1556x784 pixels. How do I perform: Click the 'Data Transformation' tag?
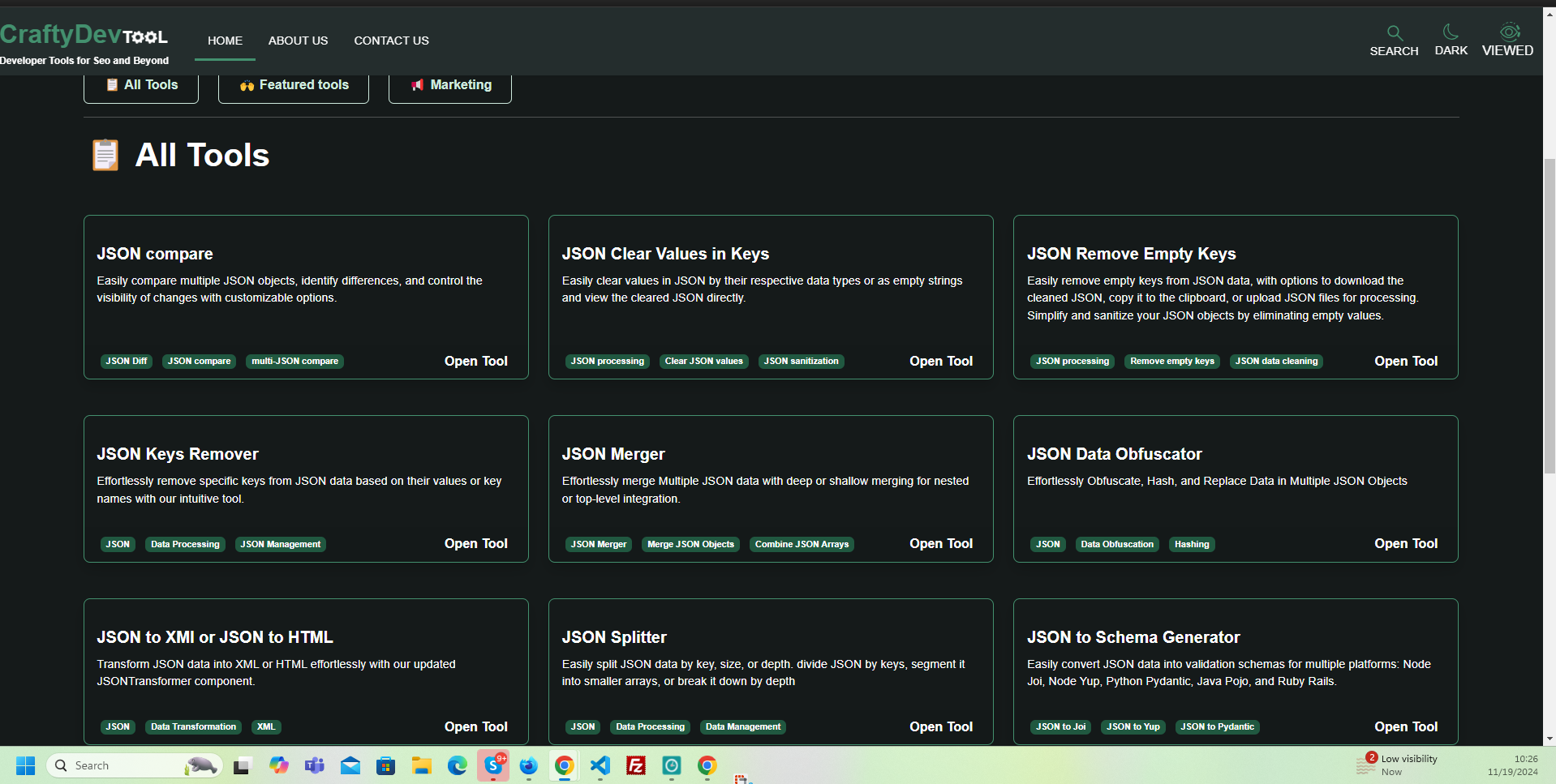[193, 727]
